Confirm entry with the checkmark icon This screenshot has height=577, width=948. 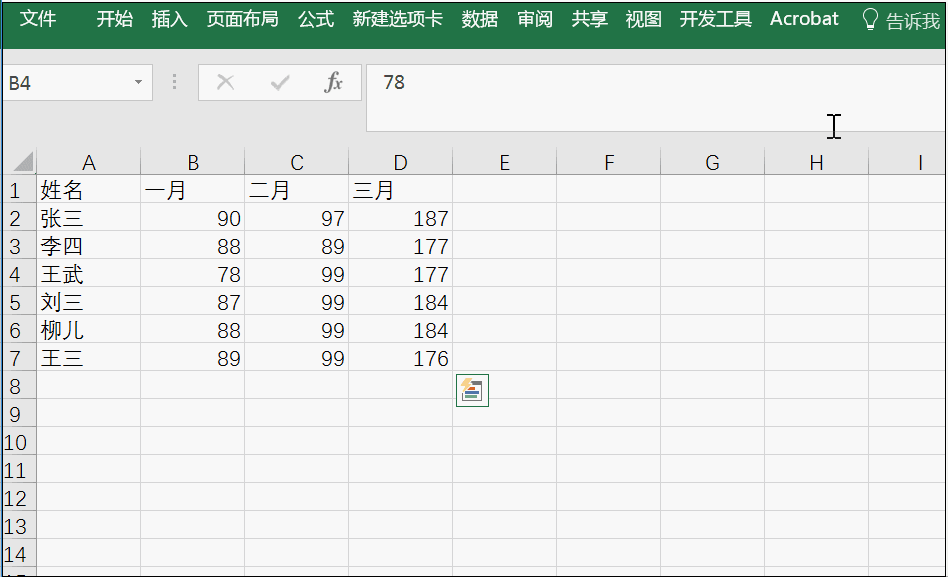click(280, 82)
